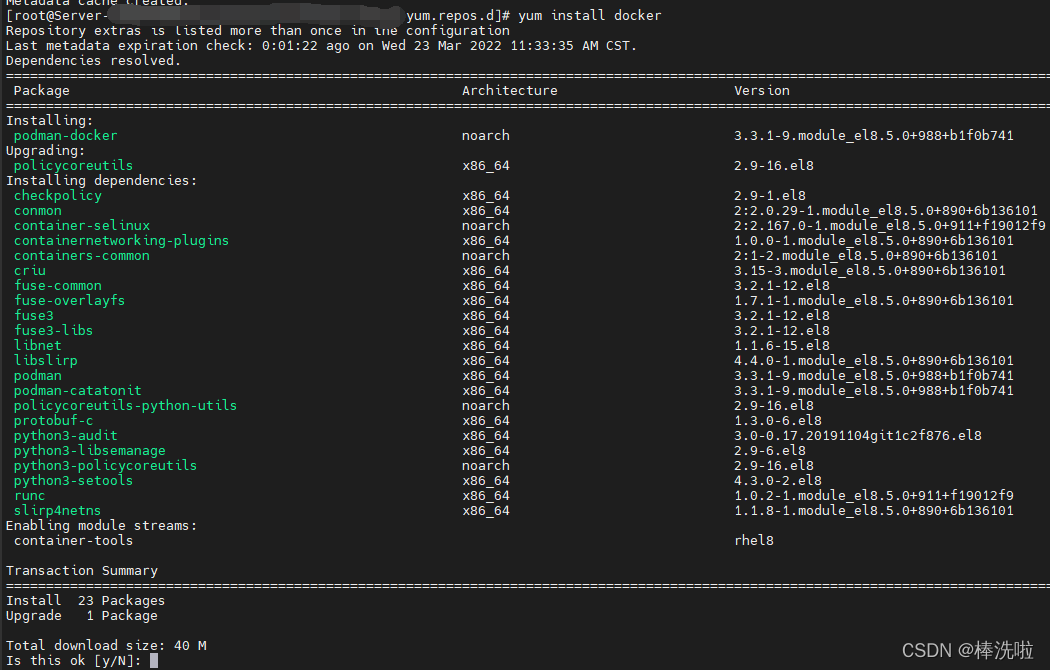The height and width of the screenshot is (670, 1050).
Task: Click the podman-docker package name
Action: [66, 135]
